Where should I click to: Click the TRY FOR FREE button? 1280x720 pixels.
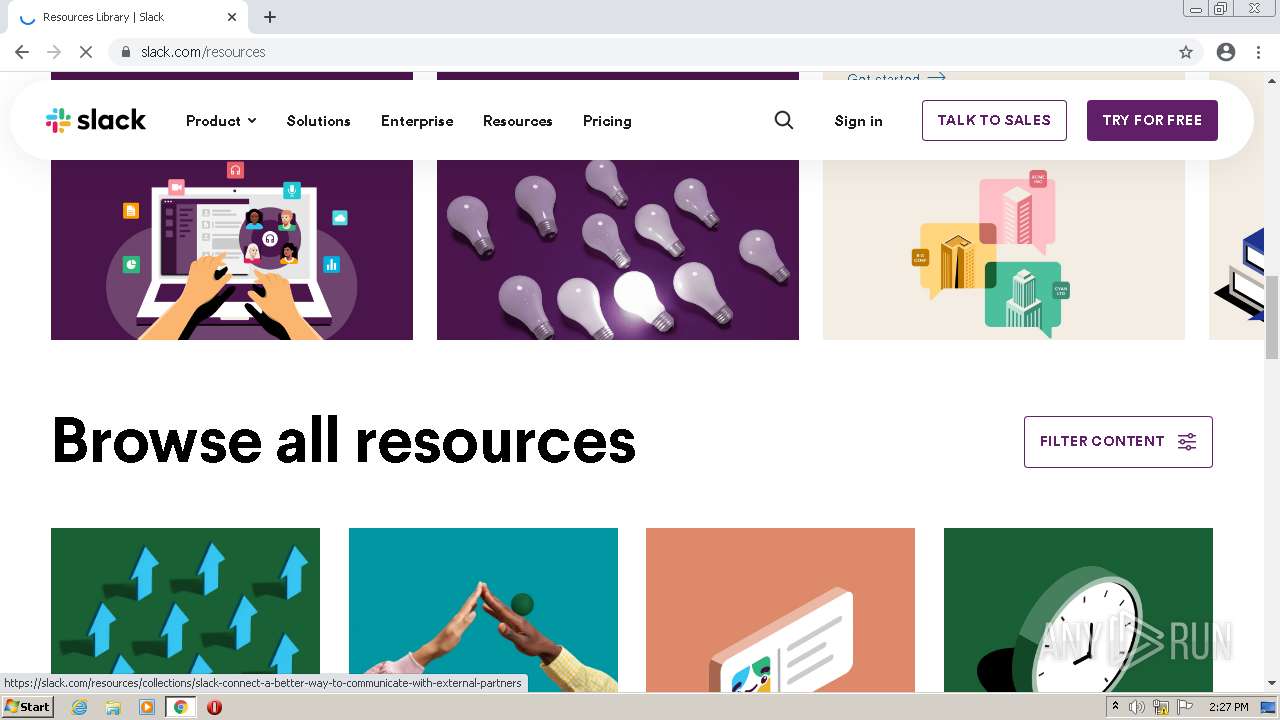[x=1152, y=120]
